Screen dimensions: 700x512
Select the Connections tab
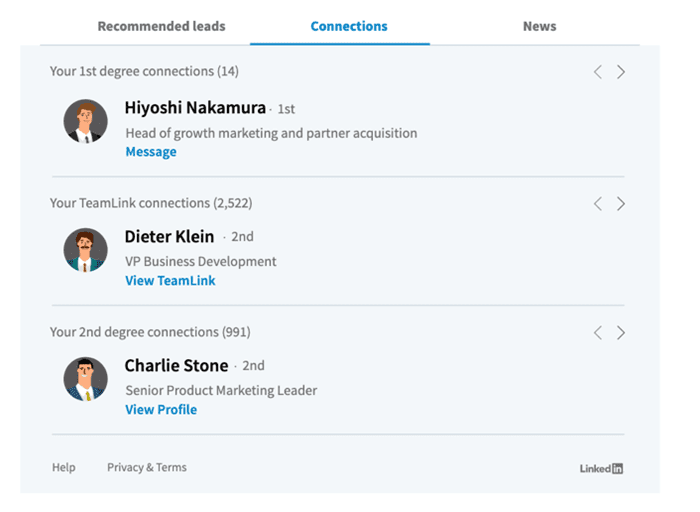tap(349, 26)
